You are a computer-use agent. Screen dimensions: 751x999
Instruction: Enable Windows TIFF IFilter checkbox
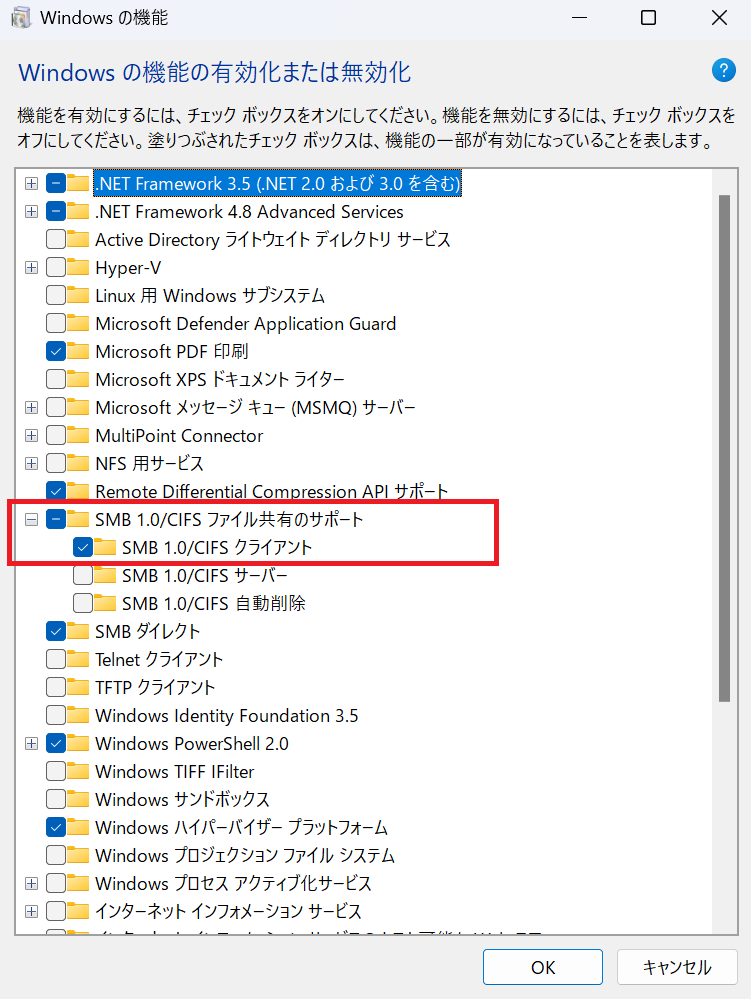click(x=56, y=772)
